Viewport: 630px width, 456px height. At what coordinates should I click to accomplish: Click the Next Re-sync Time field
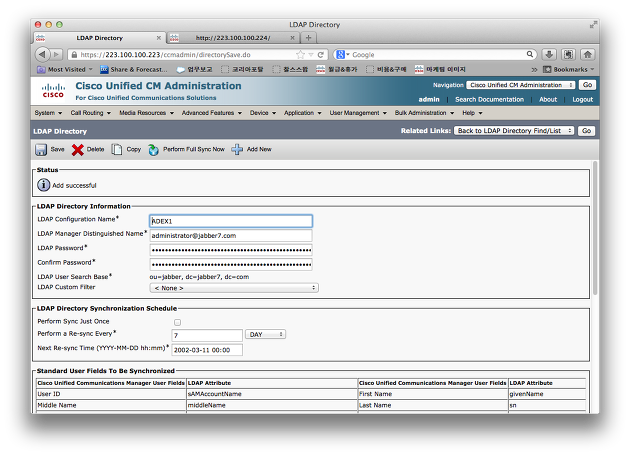click(207, 350)
